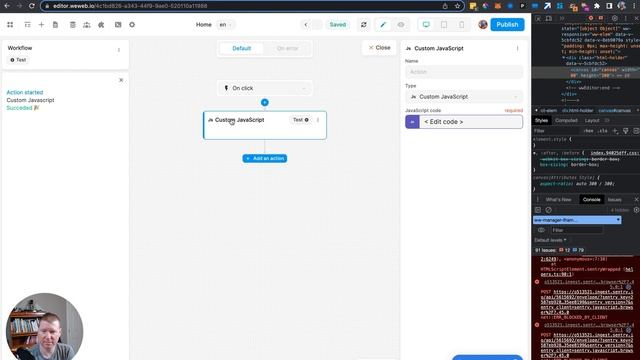Open the index CSS source link
The image size is (640, 360).
click(615, 153)
